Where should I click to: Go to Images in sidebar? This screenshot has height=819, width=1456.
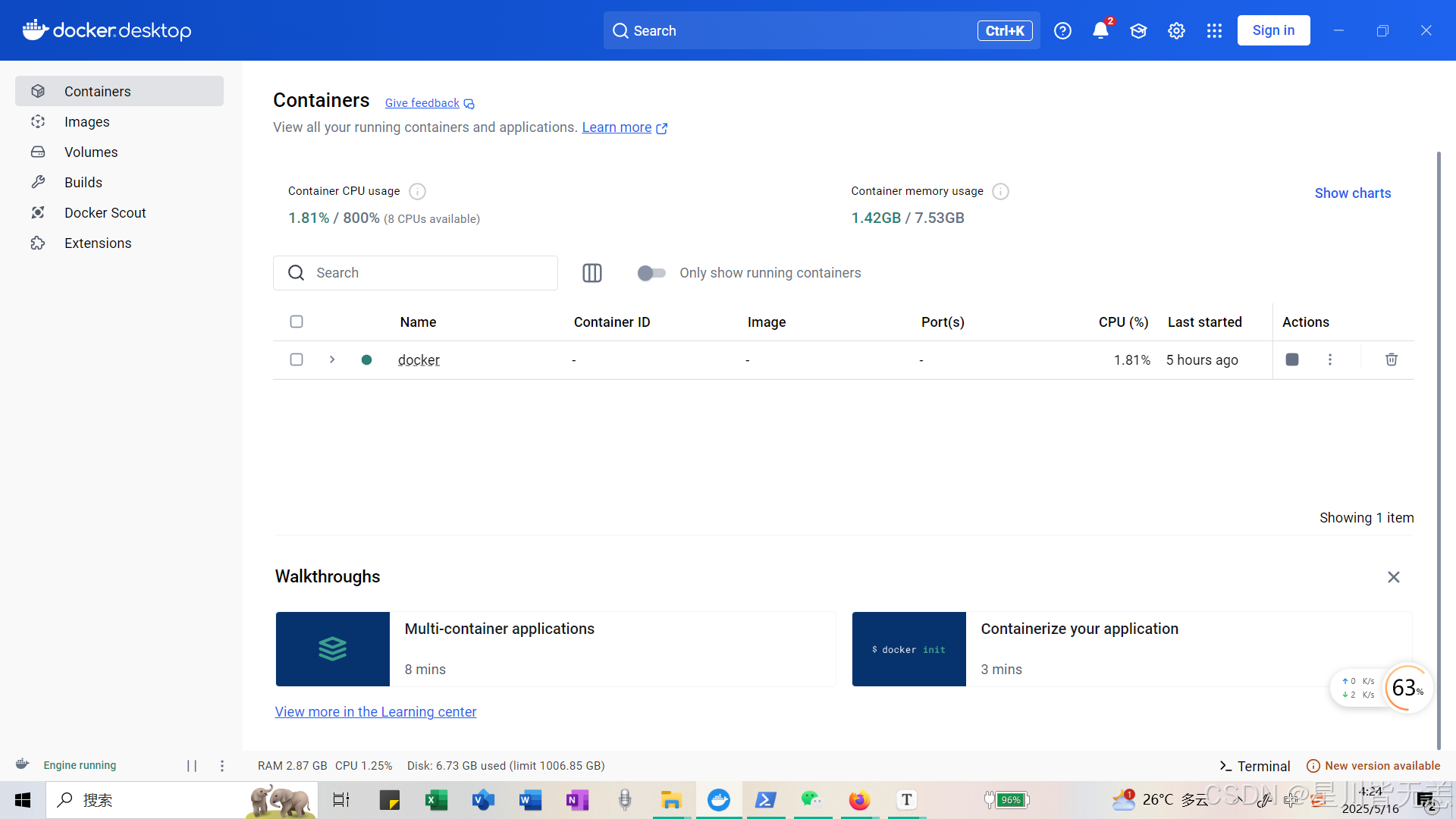(x=86, y=121)
